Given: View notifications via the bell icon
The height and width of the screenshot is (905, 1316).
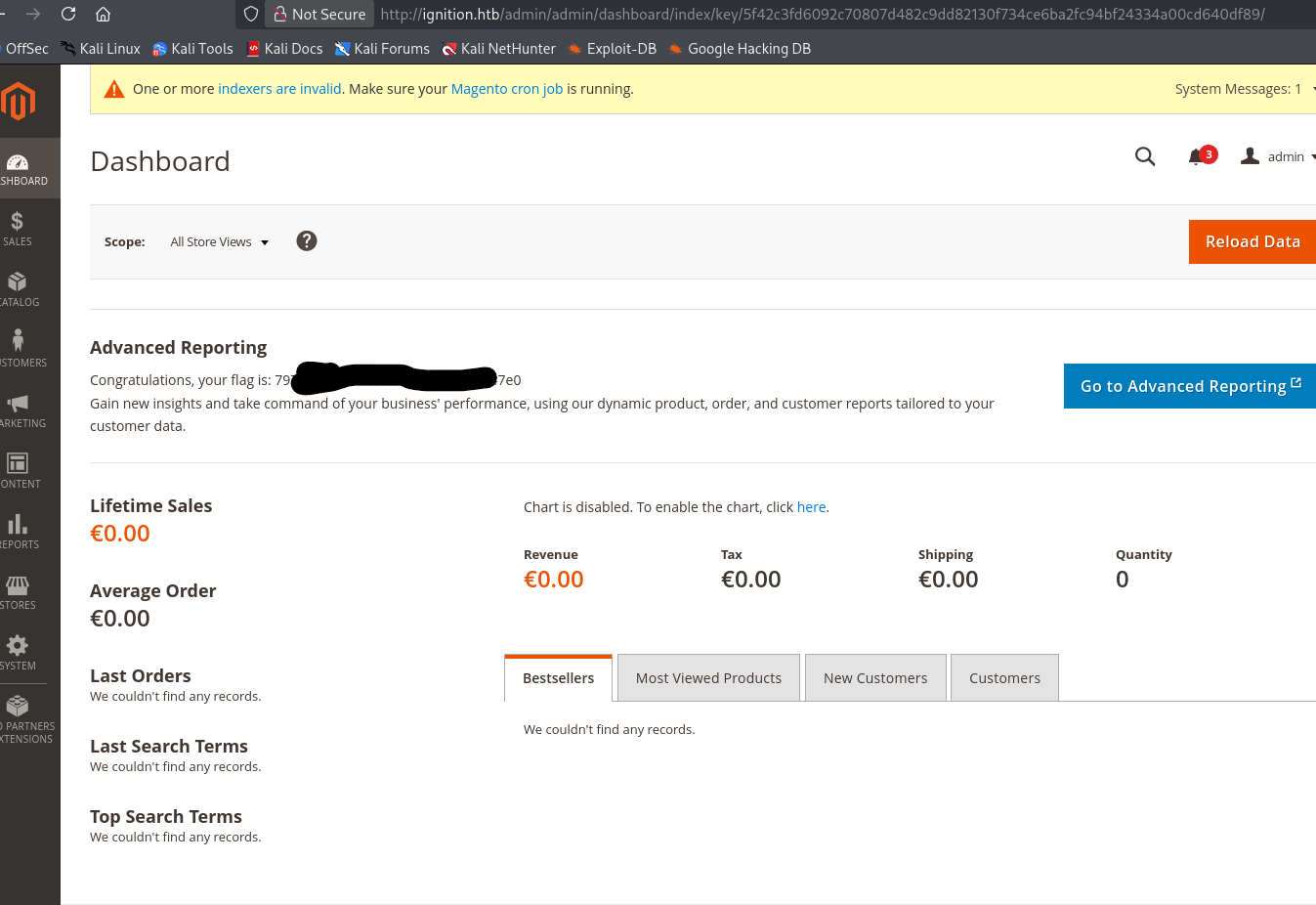Looking at the screenshot, I should [1196, 155].
